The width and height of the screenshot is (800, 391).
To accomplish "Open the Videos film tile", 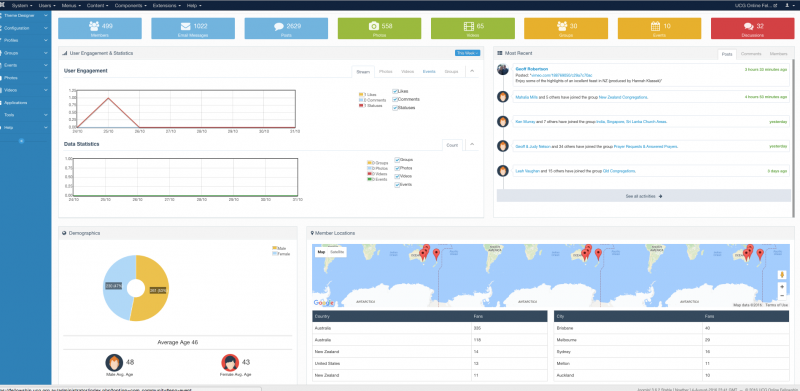I will tap(472, 29).
